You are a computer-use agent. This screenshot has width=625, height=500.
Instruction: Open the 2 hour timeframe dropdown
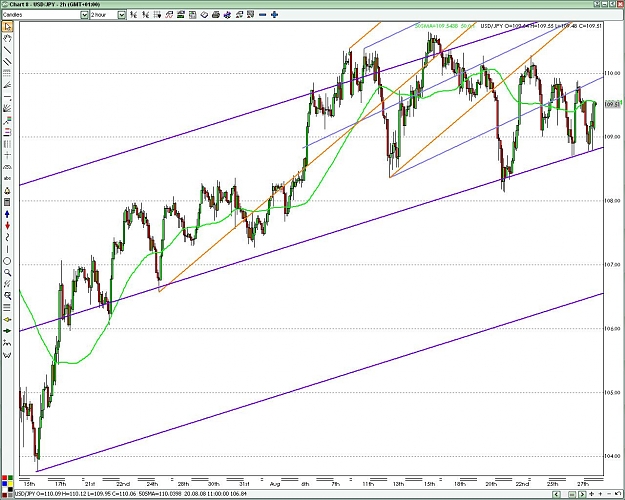coord(122,15)
